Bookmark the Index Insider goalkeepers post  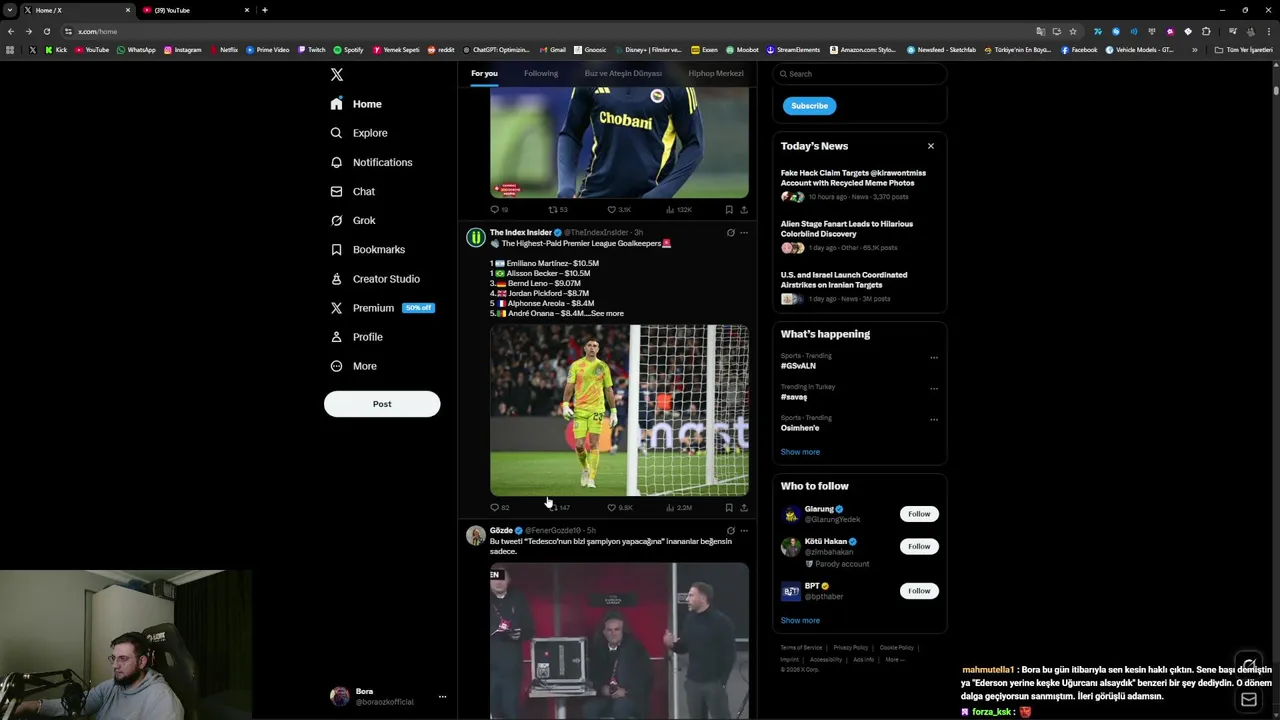tap(729, 508)
